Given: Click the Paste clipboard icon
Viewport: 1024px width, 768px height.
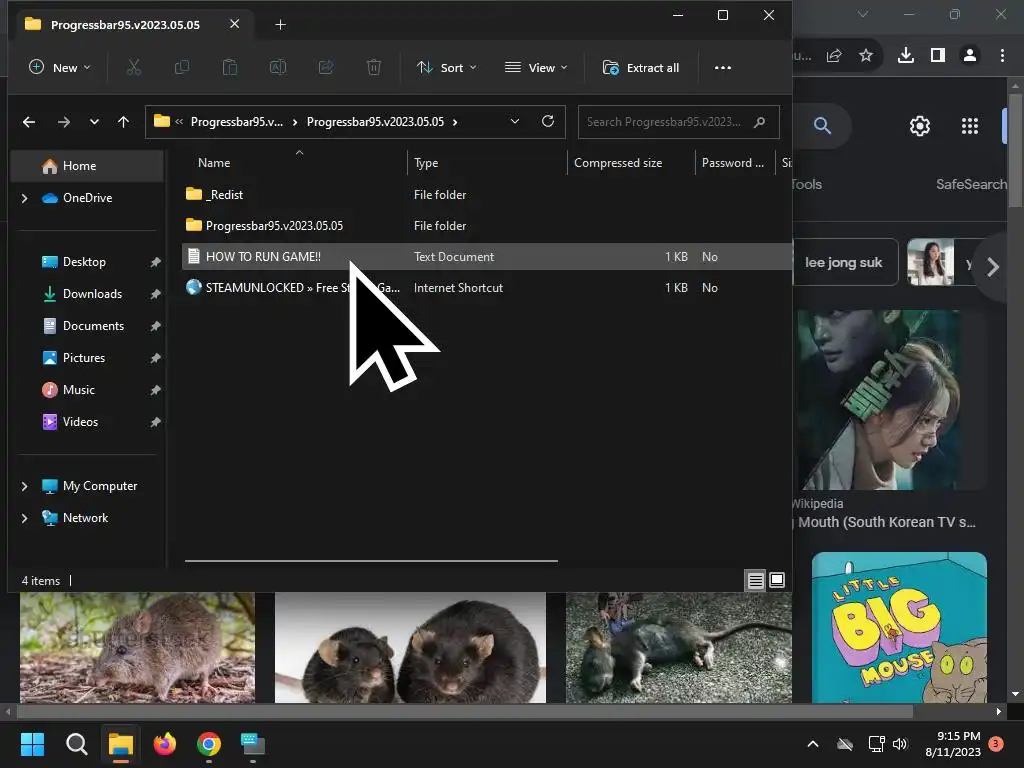Looking at the screenshot, I should click(230, 67).
